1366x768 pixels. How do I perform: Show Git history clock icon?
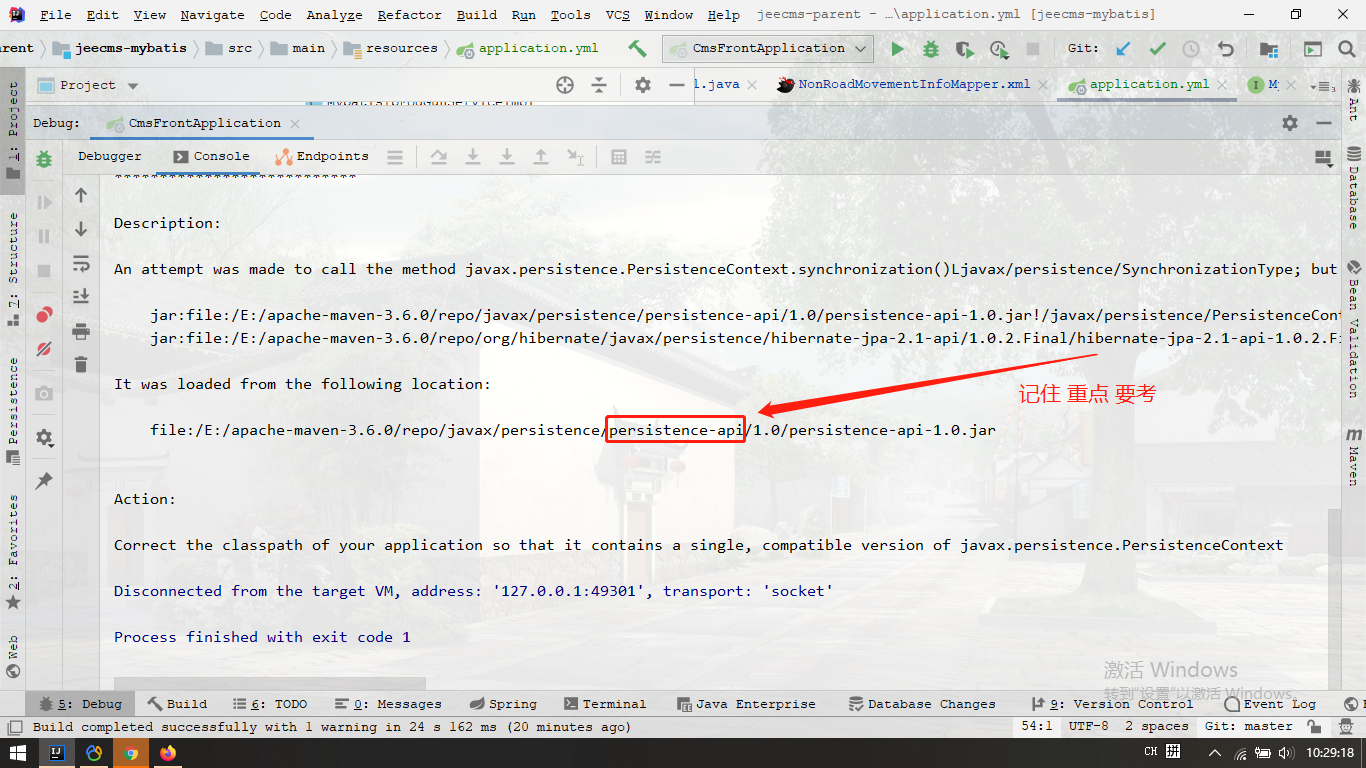(1191, 48)
